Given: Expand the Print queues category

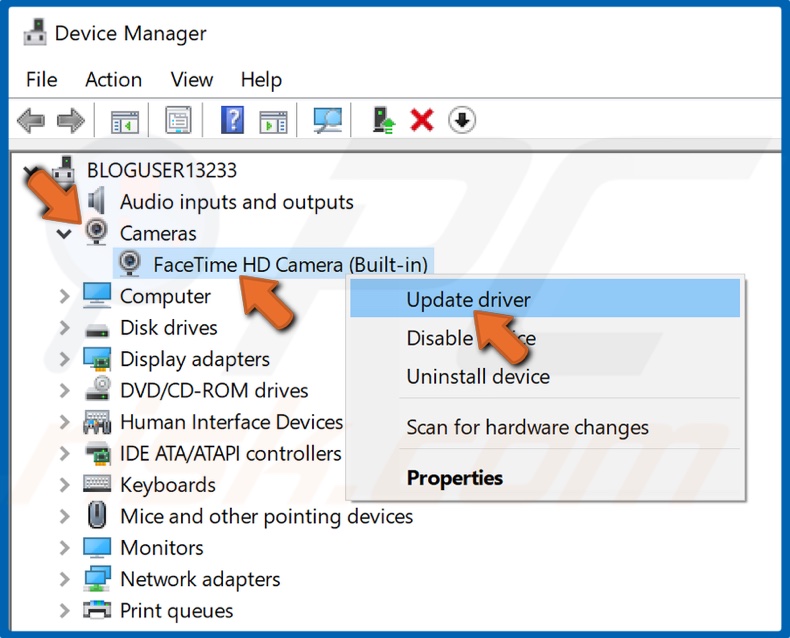Looking at the screenshot, I should click(x=64, y=611).
